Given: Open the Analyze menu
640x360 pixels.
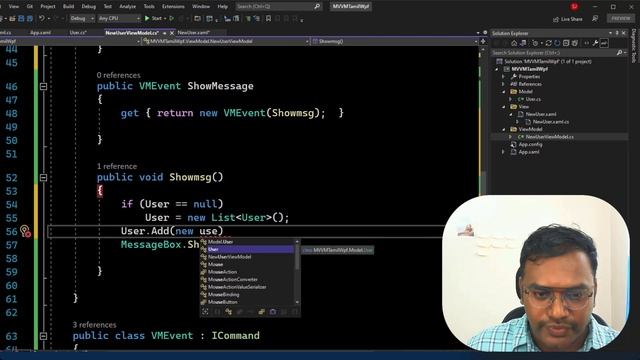Looking at the screenshot, I should pos(127,7).
